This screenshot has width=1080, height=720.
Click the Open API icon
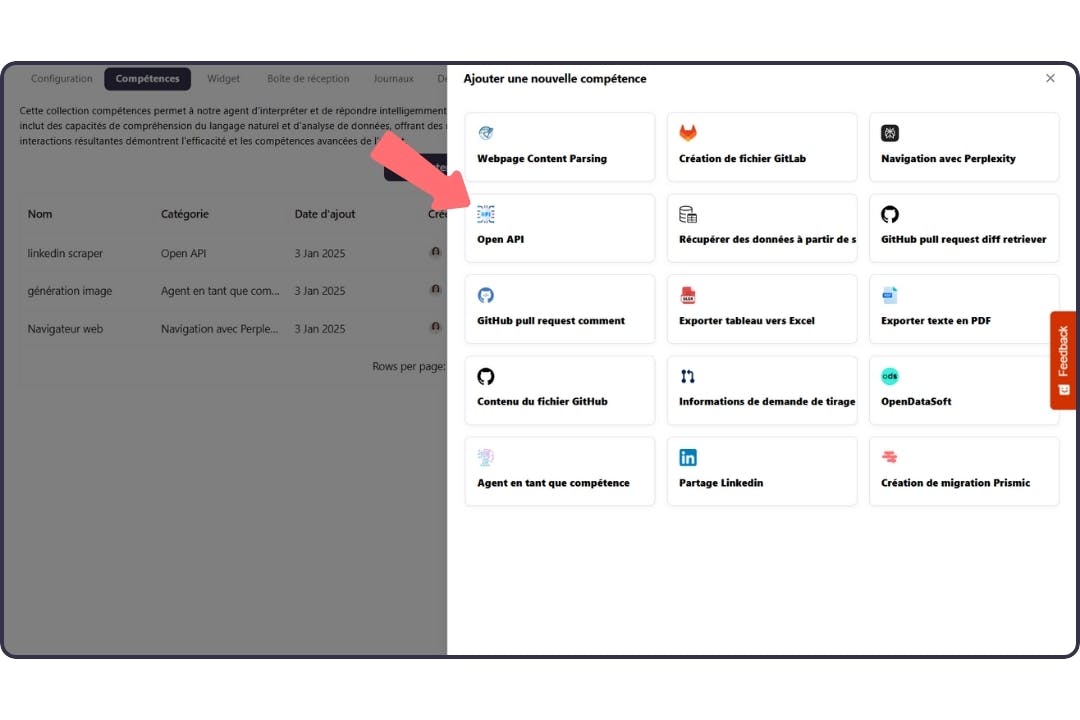(486, 214)
